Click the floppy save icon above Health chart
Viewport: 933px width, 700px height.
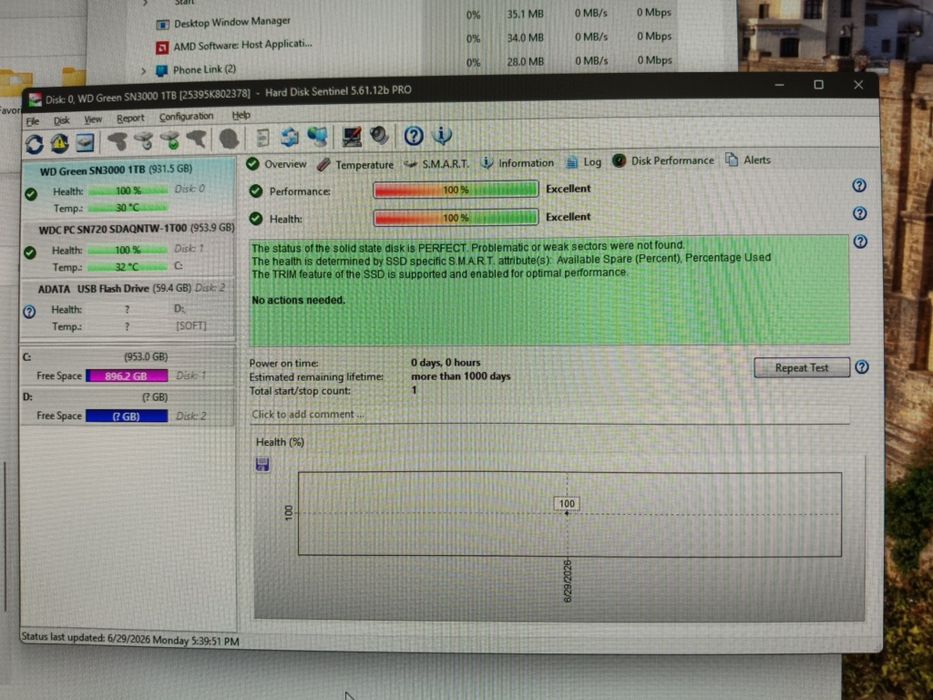coord(262,464)
